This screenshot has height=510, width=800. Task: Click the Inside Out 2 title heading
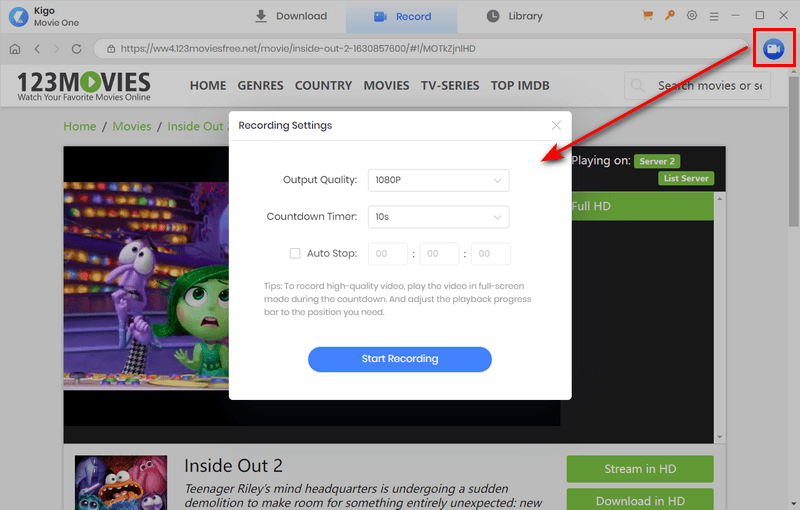pyautogui.click(x=233, y=466)
